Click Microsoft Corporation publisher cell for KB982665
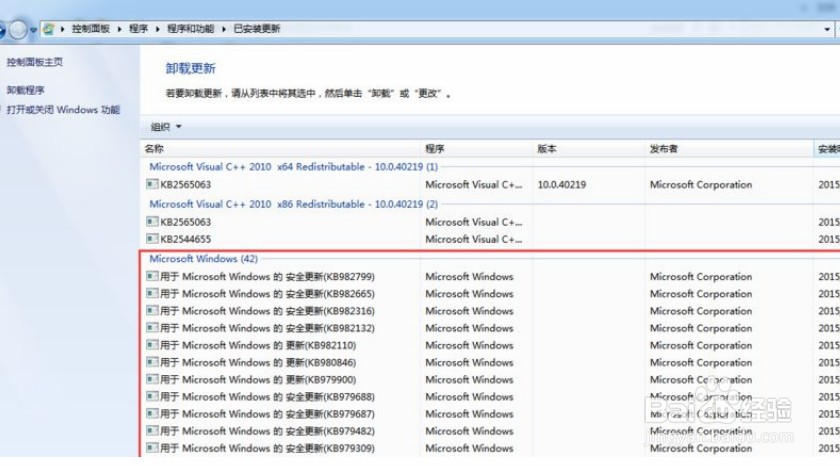 [x=701, y=294]
